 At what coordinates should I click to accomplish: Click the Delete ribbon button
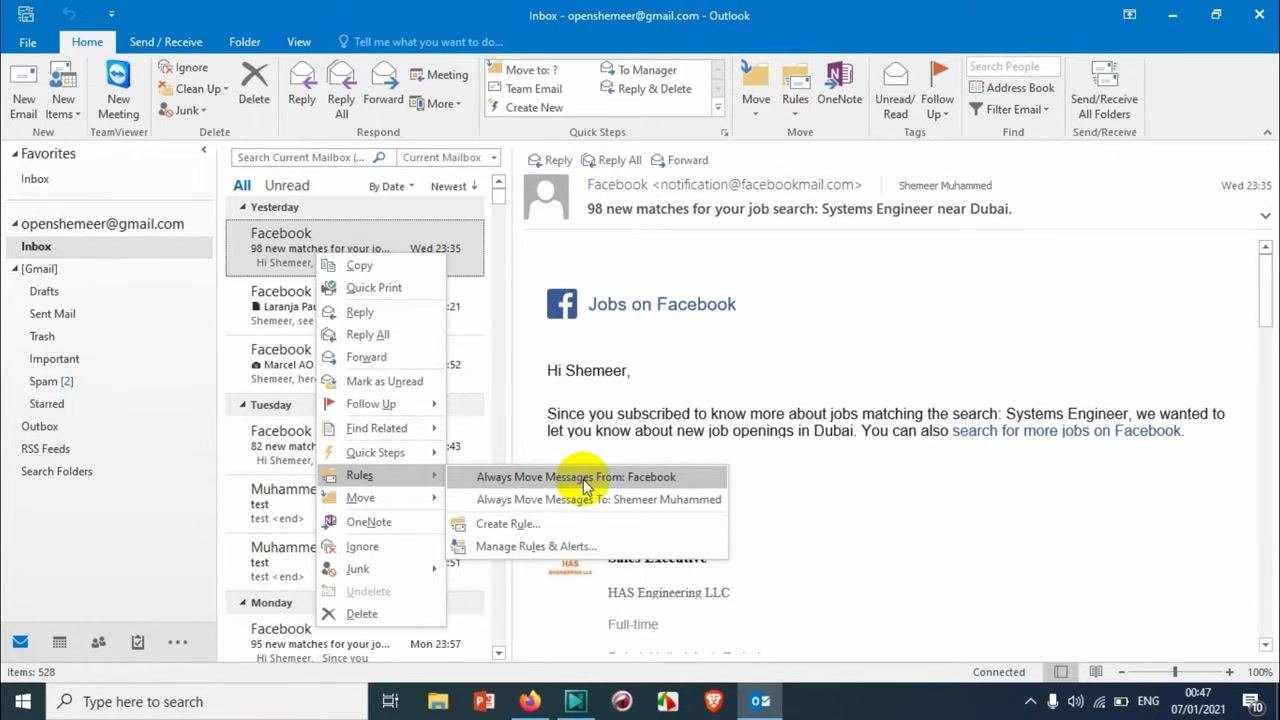pos(254,84)
